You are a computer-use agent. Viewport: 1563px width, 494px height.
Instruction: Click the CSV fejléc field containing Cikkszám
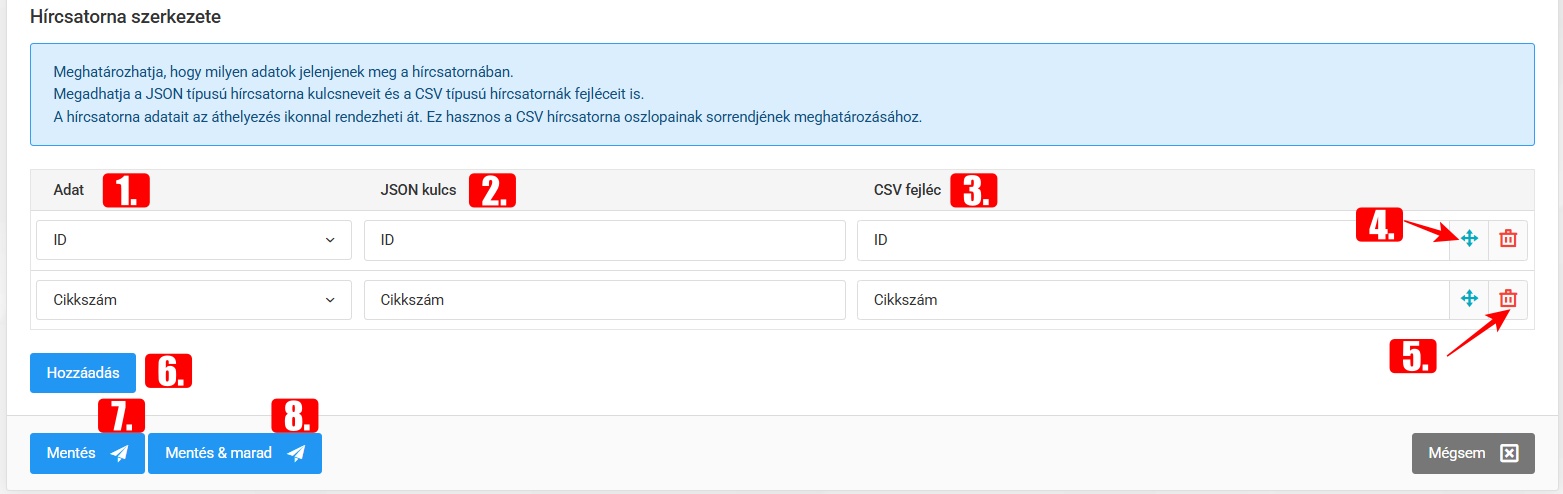coord(1153,300)
